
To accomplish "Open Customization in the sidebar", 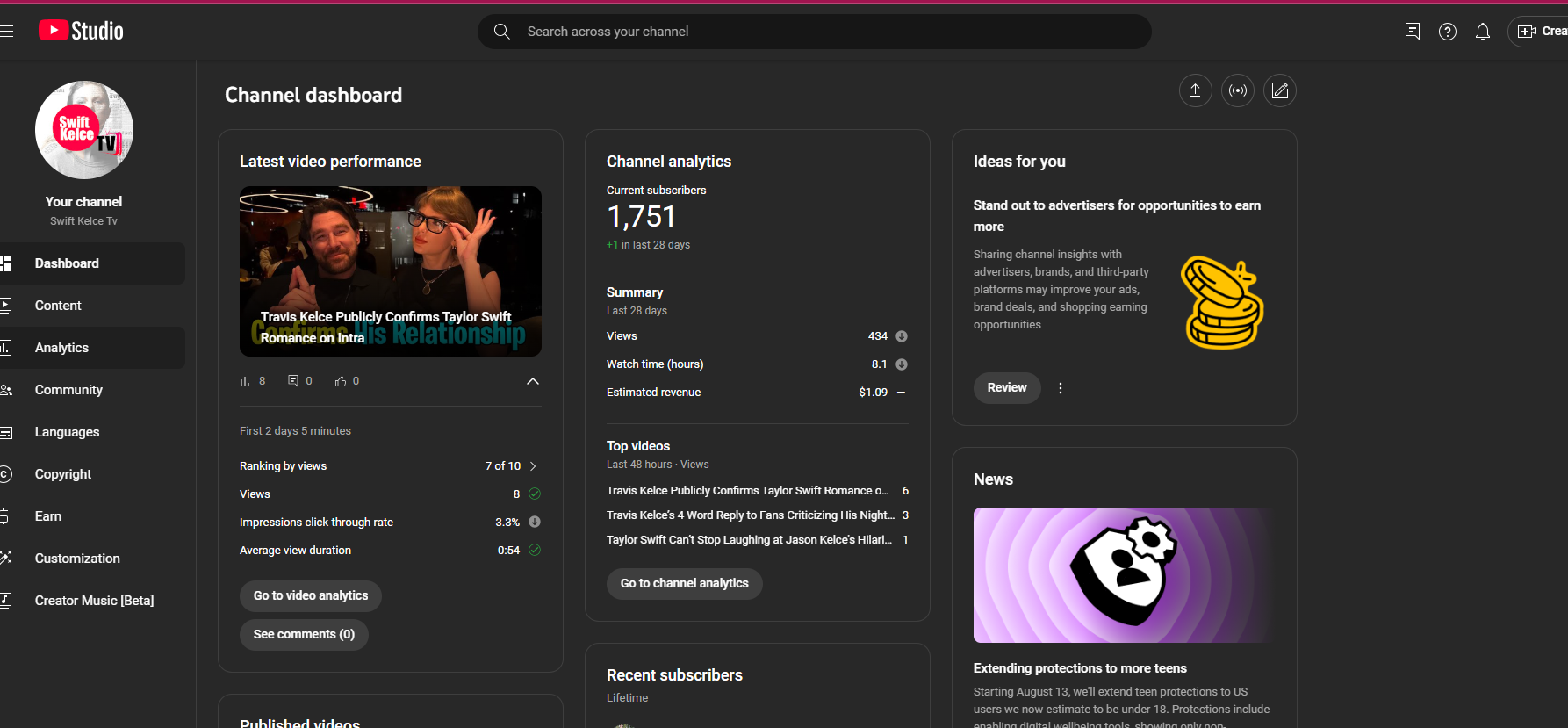I will [x=91, y=559].
